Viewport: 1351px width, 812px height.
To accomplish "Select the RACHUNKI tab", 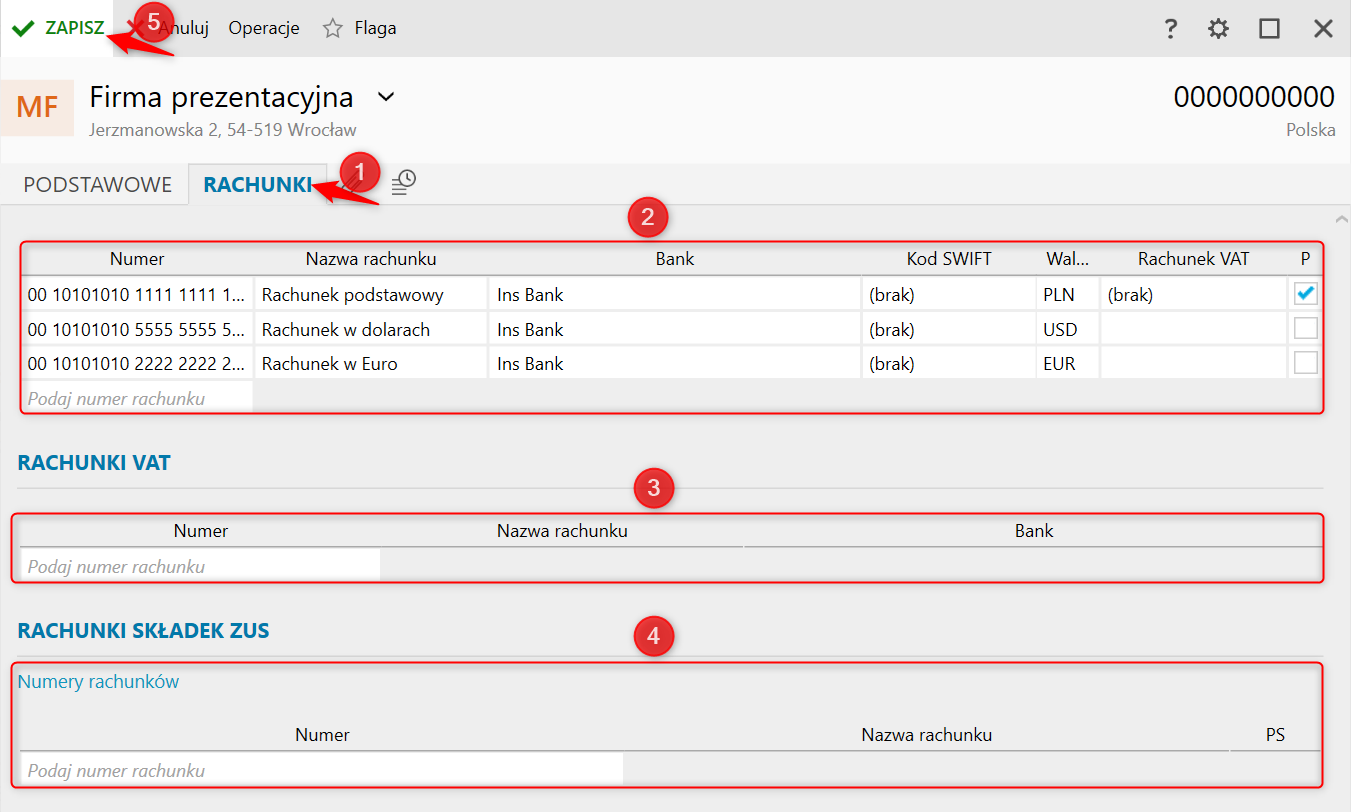I will 257,185.
